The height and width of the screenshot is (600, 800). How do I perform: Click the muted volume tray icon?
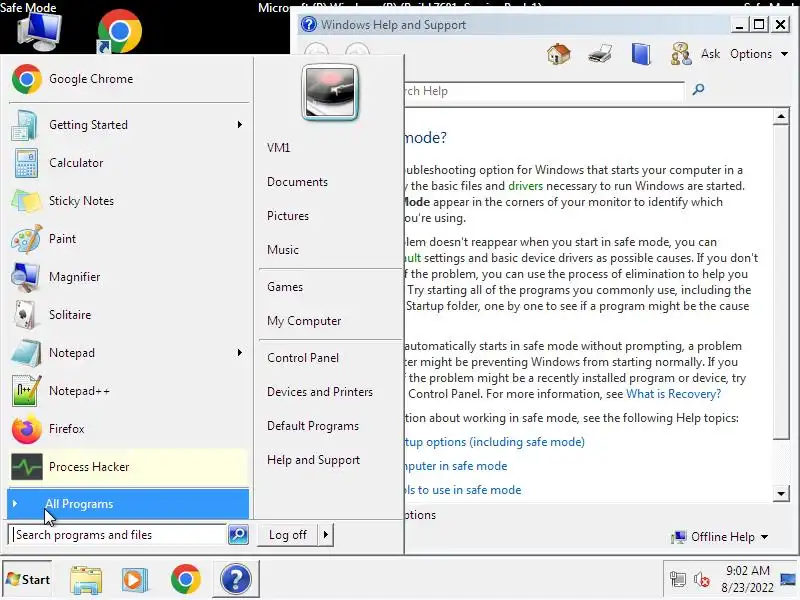click(702, 580)
